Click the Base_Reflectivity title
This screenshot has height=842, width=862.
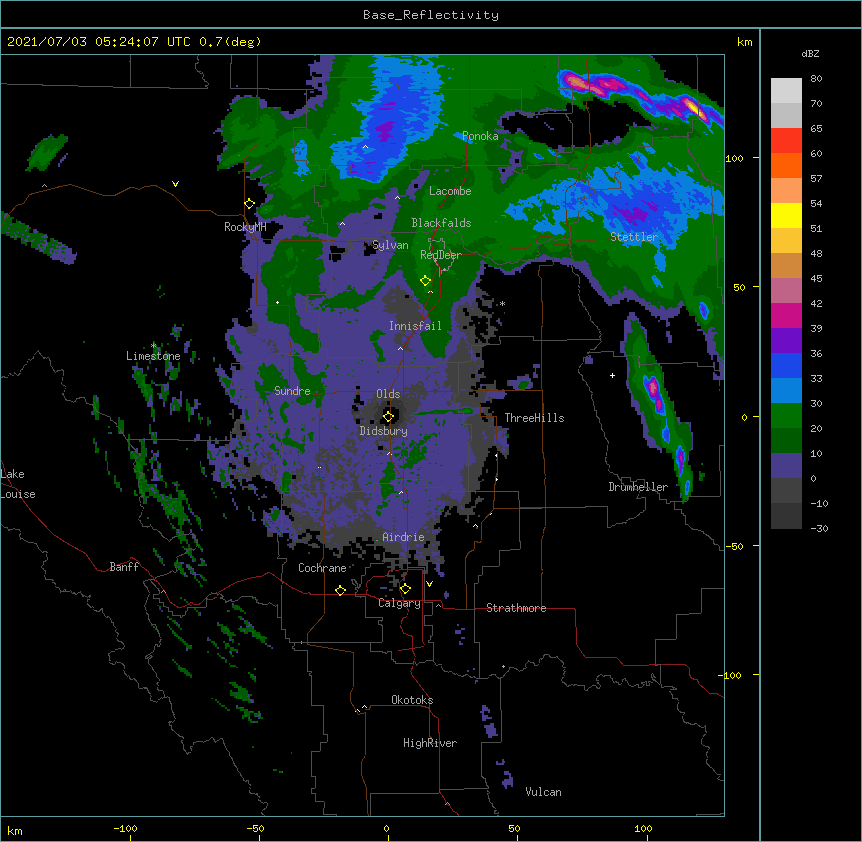[x=431, y=15]
